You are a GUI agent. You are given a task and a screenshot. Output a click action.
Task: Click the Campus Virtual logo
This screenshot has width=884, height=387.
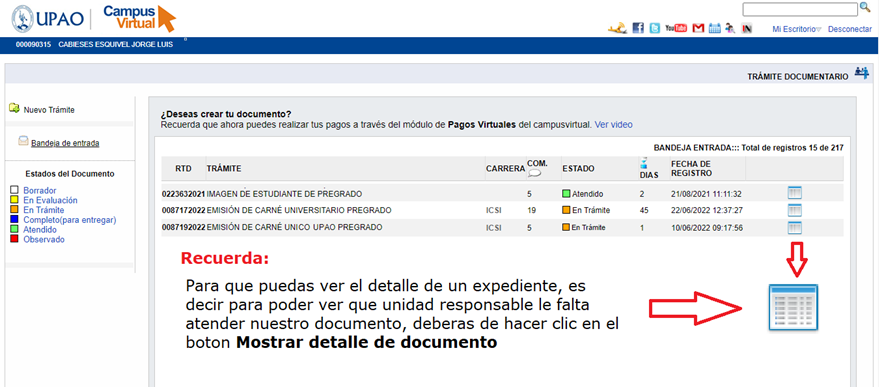139,18
